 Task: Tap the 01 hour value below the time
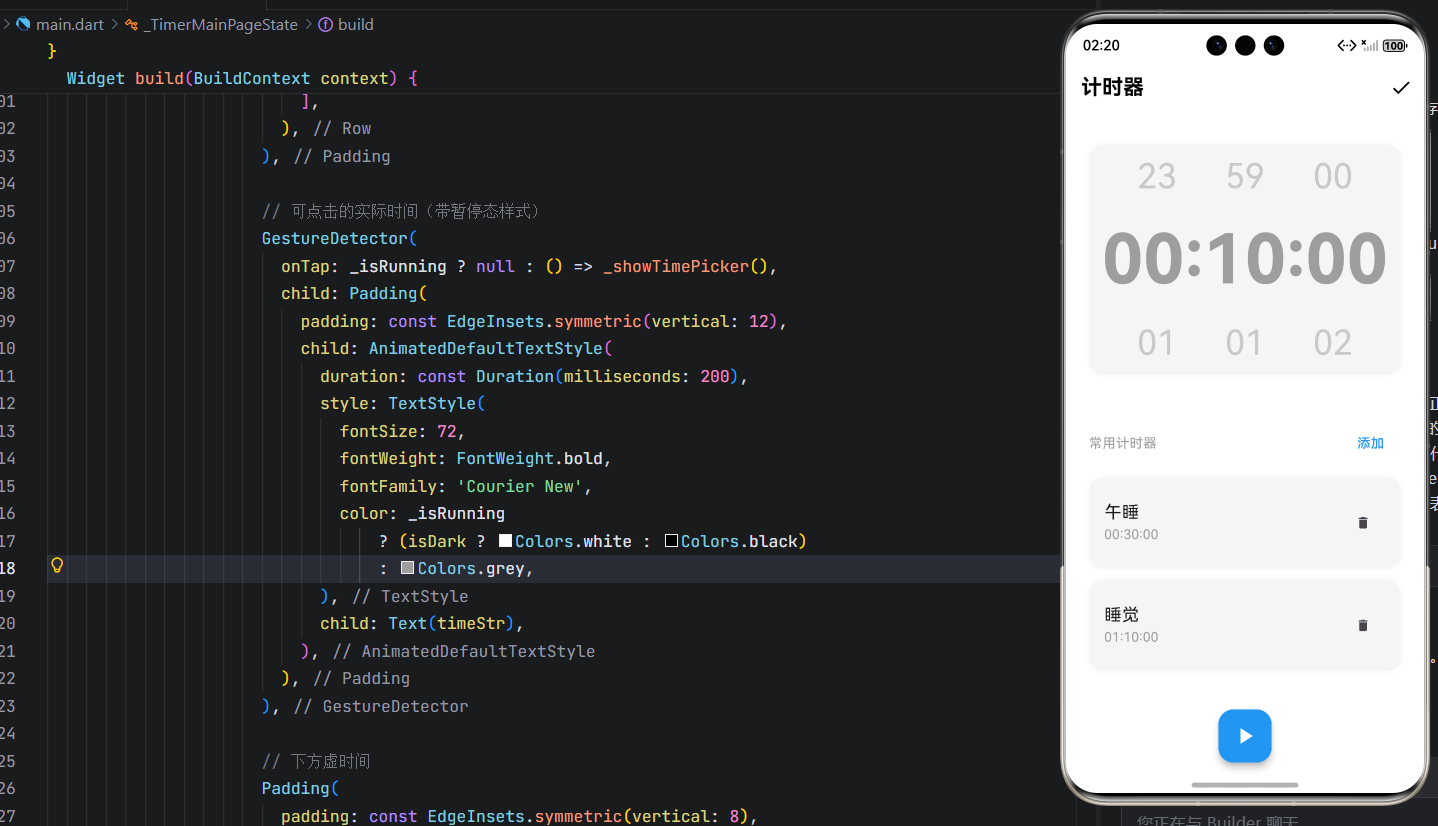[1156, 343]
